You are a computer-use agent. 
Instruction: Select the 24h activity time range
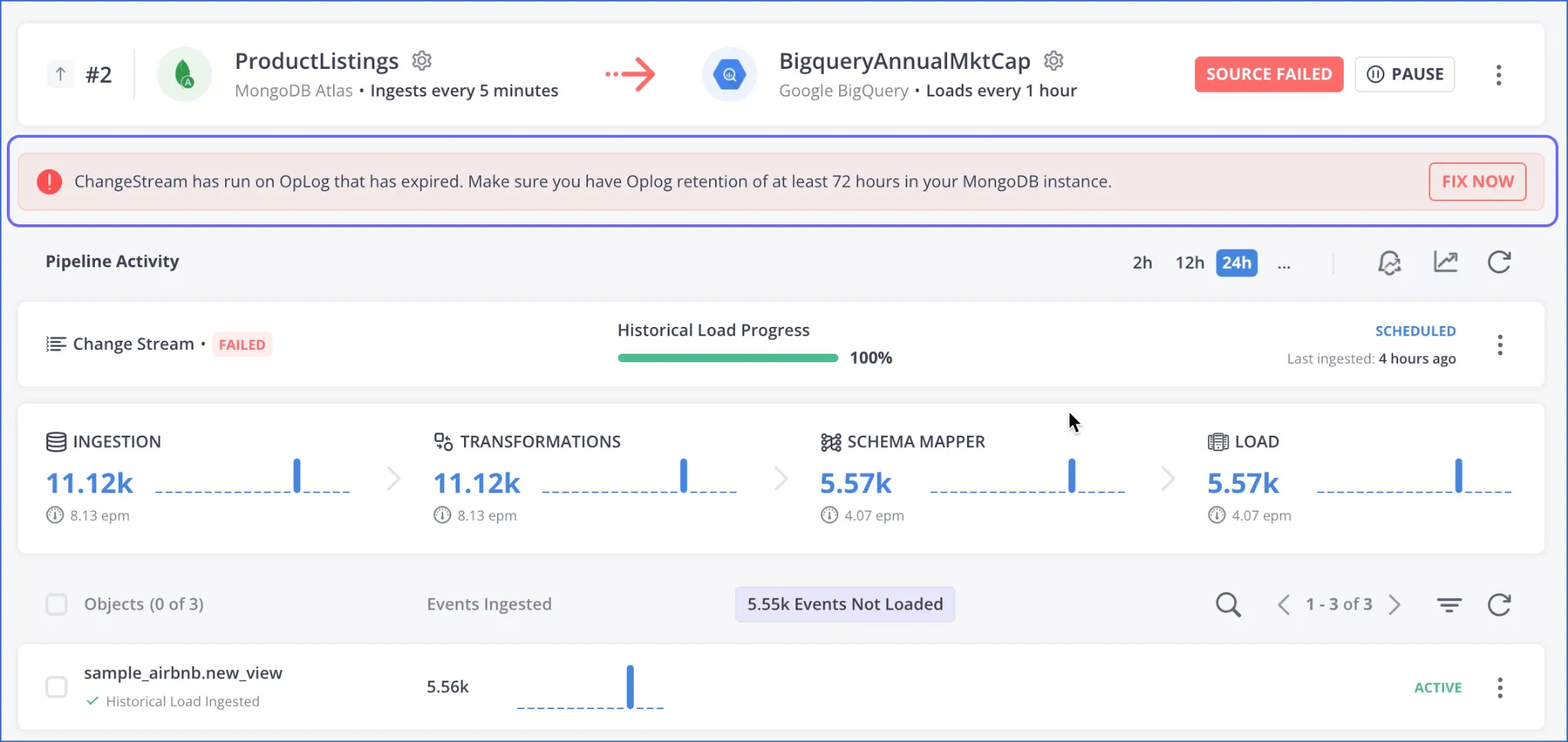pos(1236,263)
